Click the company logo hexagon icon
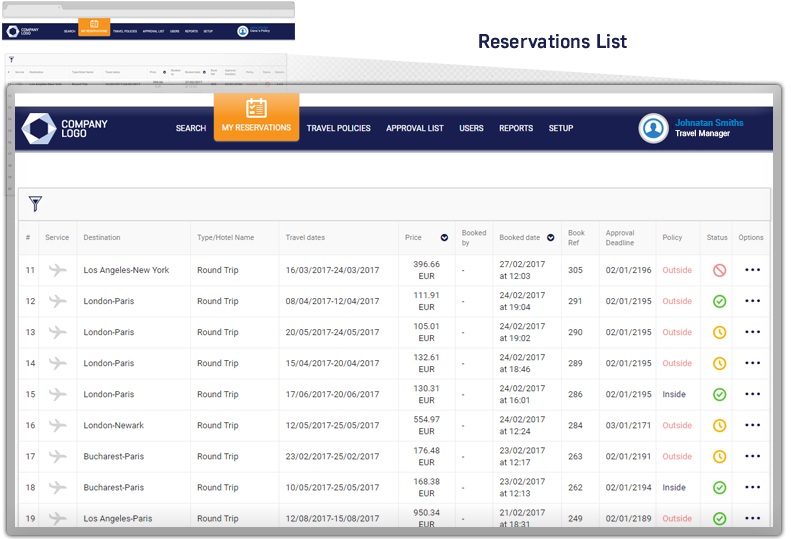791x539 pixels. point(39,128)
